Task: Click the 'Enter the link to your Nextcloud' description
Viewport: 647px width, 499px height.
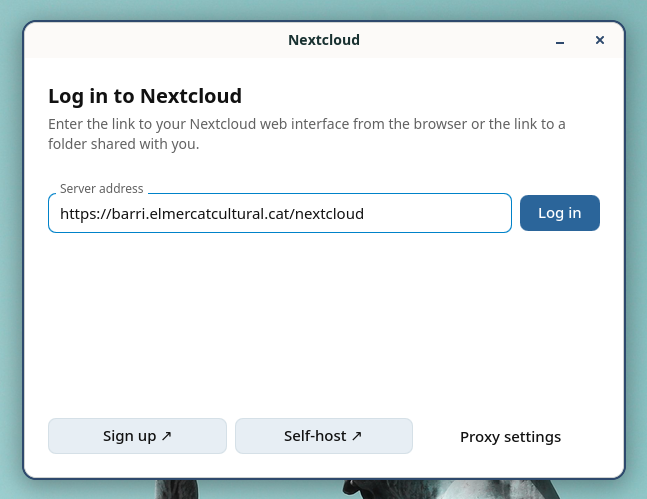Action: (307, 134)
